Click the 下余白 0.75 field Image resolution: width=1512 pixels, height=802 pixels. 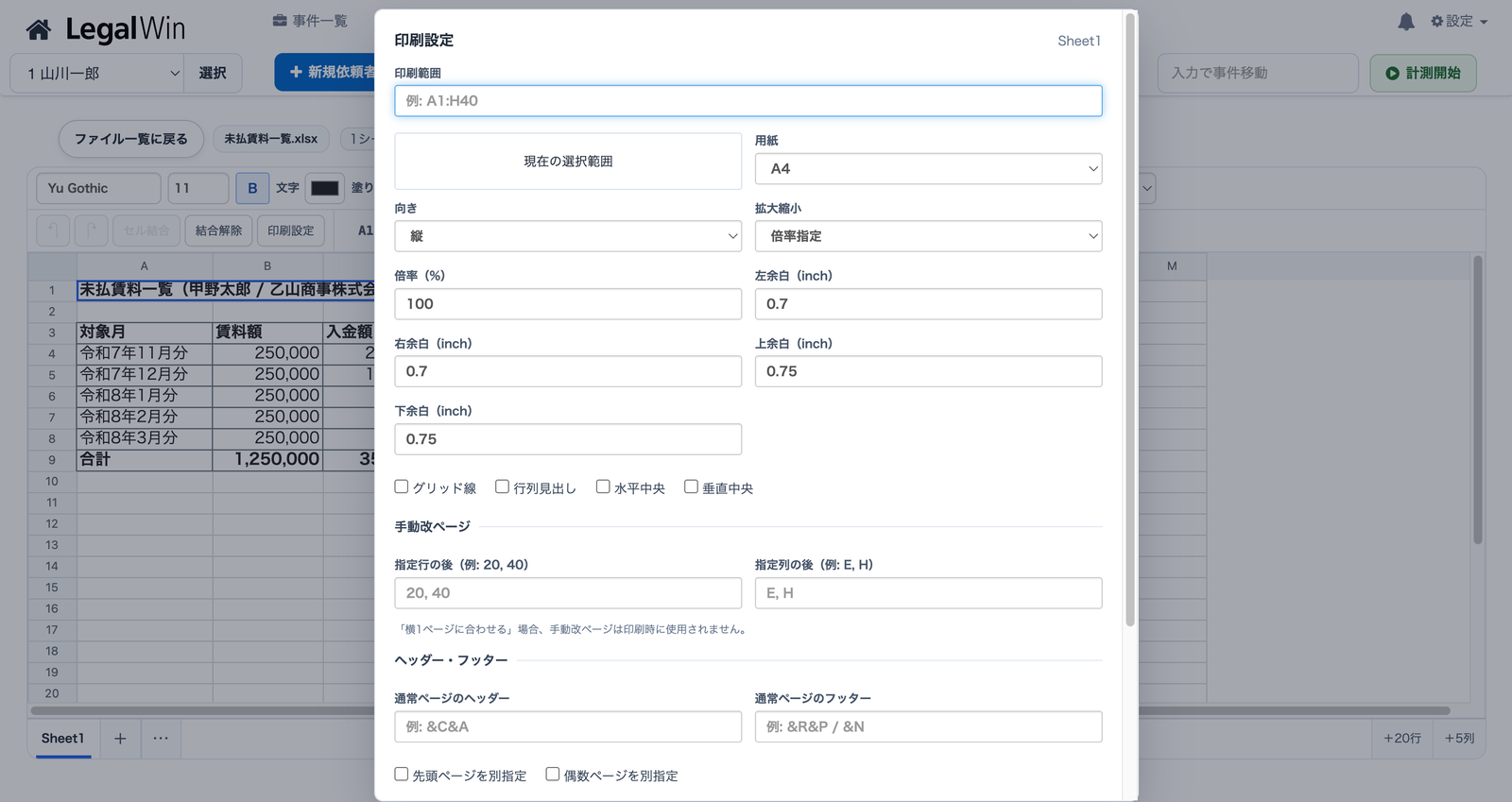pos(568,439)
